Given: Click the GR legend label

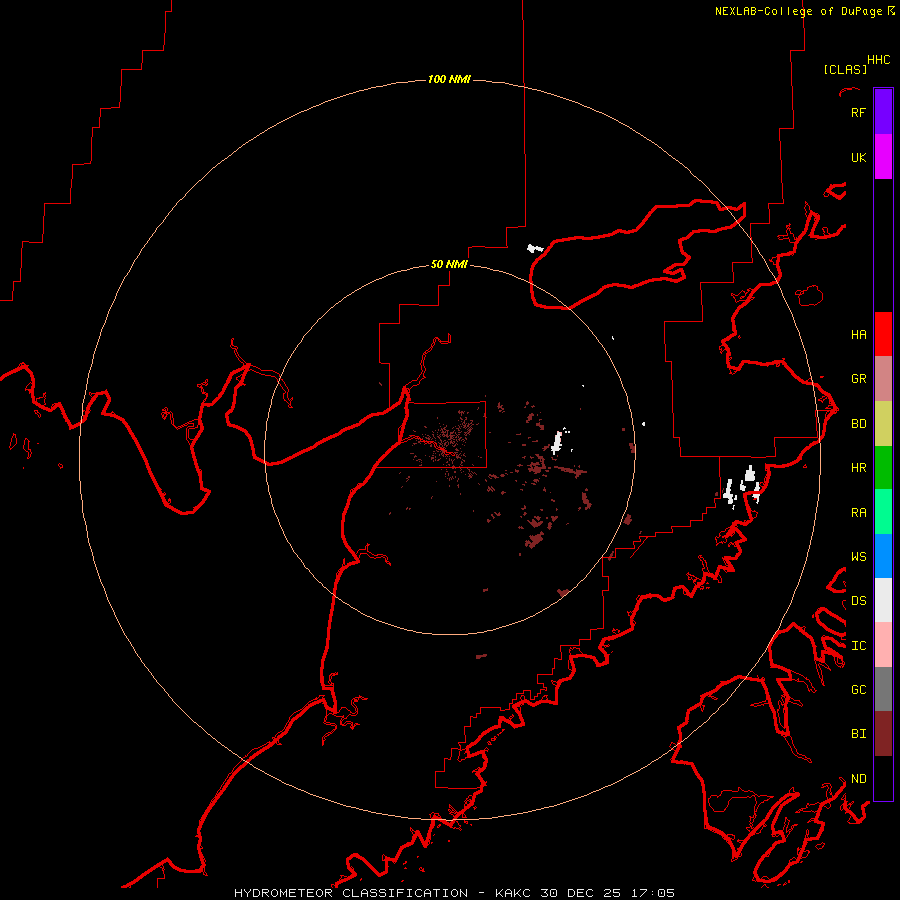Looking at the screenshot, I should coord(858,379).
